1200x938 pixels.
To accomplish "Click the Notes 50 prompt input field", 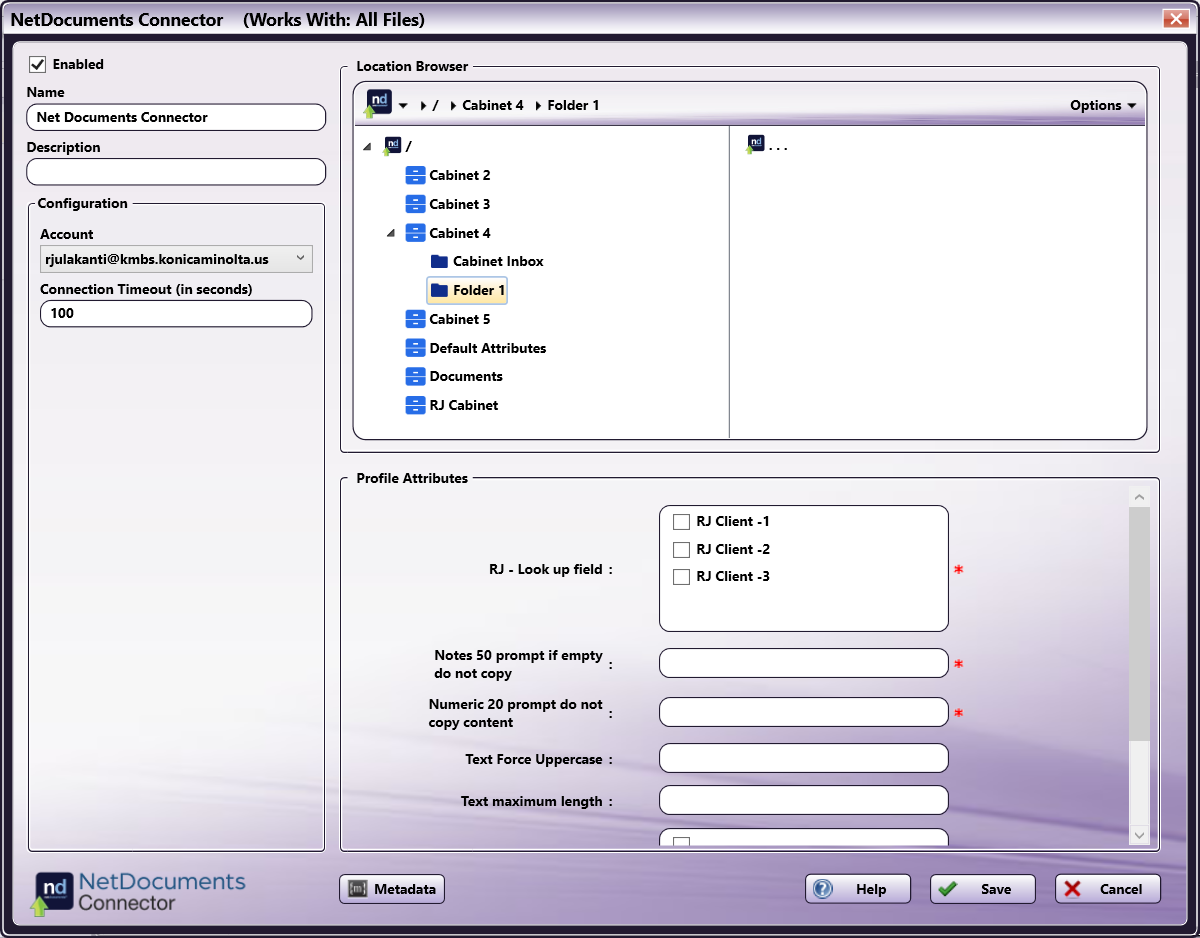I will point(804,663).
